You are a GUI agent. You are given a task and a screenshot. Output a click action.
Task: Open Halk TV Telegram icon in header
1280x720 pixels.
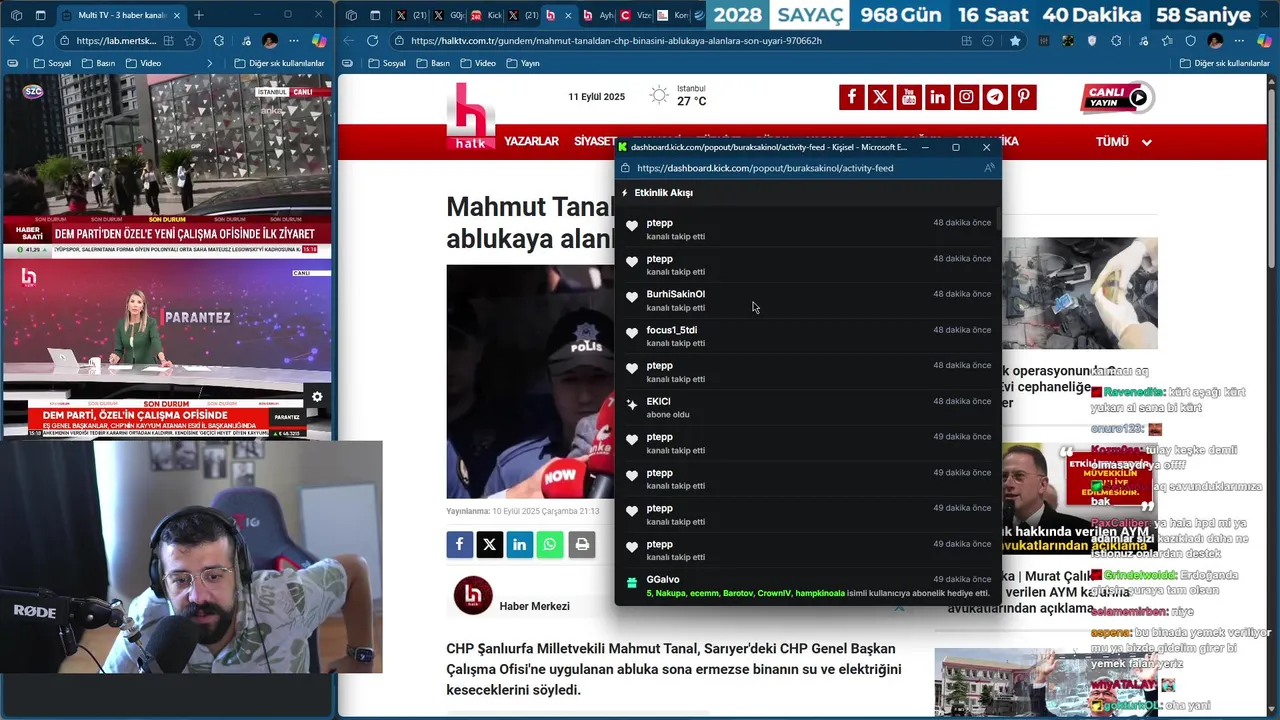995,97
